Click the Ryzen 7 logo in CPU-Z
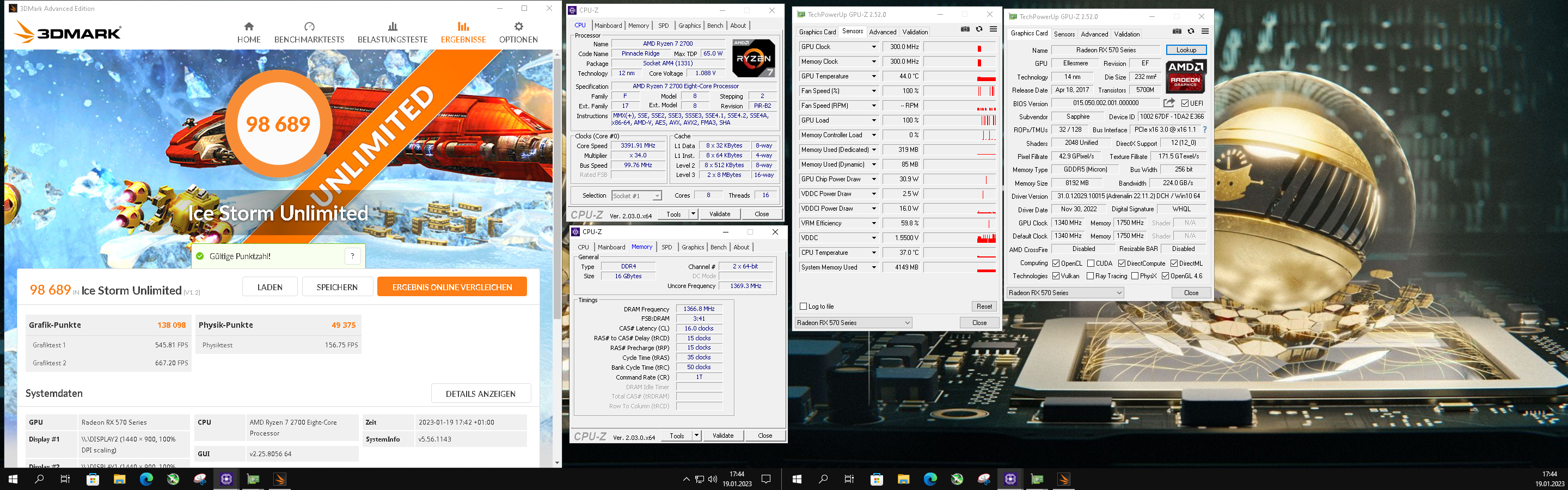Image resolution: width=1568 pixels, height=490 pixels. pyautogui.click(x=753, y=58)
